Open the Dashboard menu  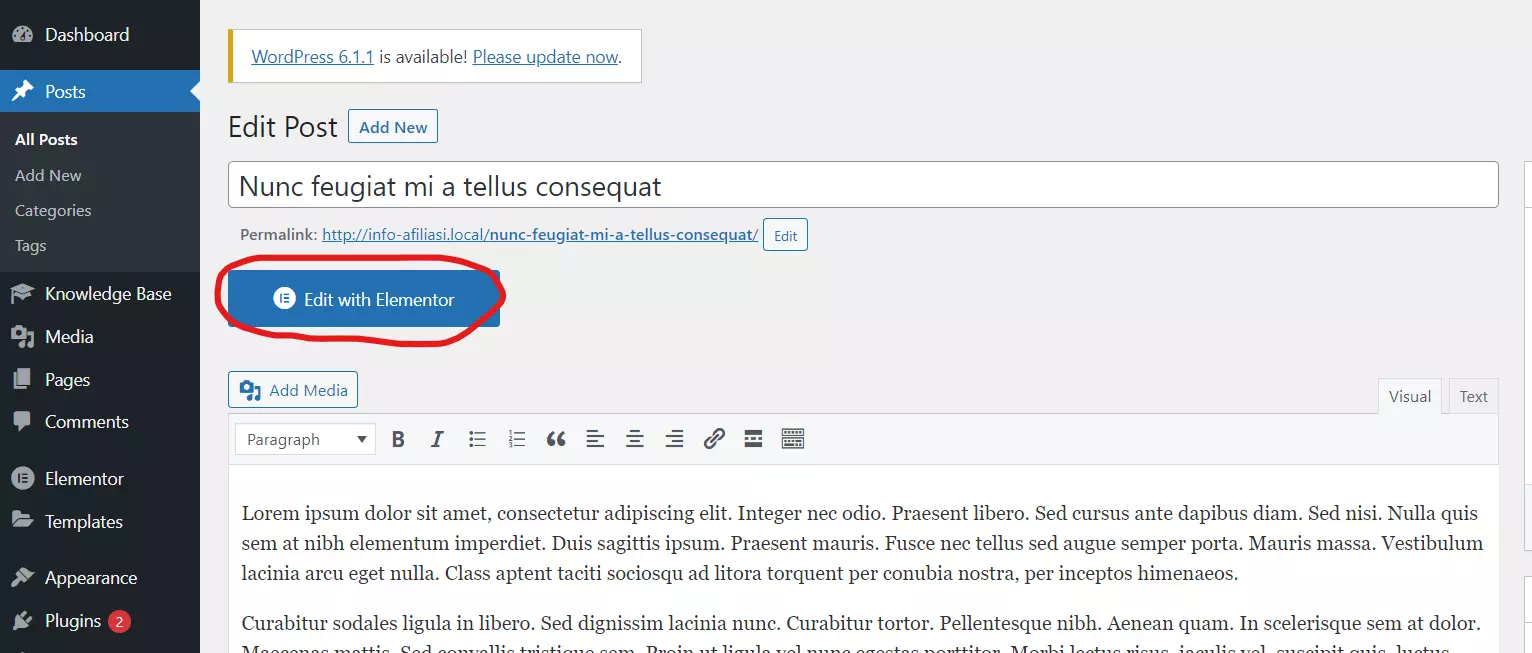point(87,34)
